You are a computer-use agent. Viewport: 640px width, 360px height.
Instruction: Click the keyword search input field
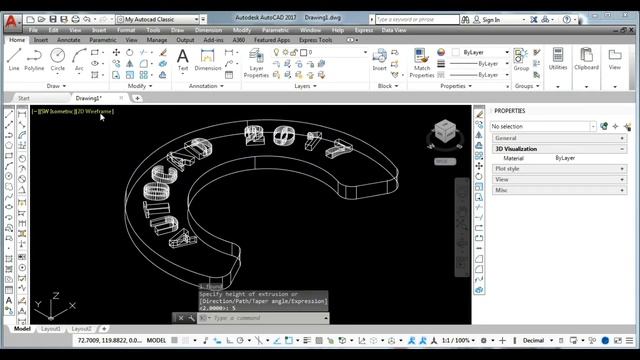[417, 19]
